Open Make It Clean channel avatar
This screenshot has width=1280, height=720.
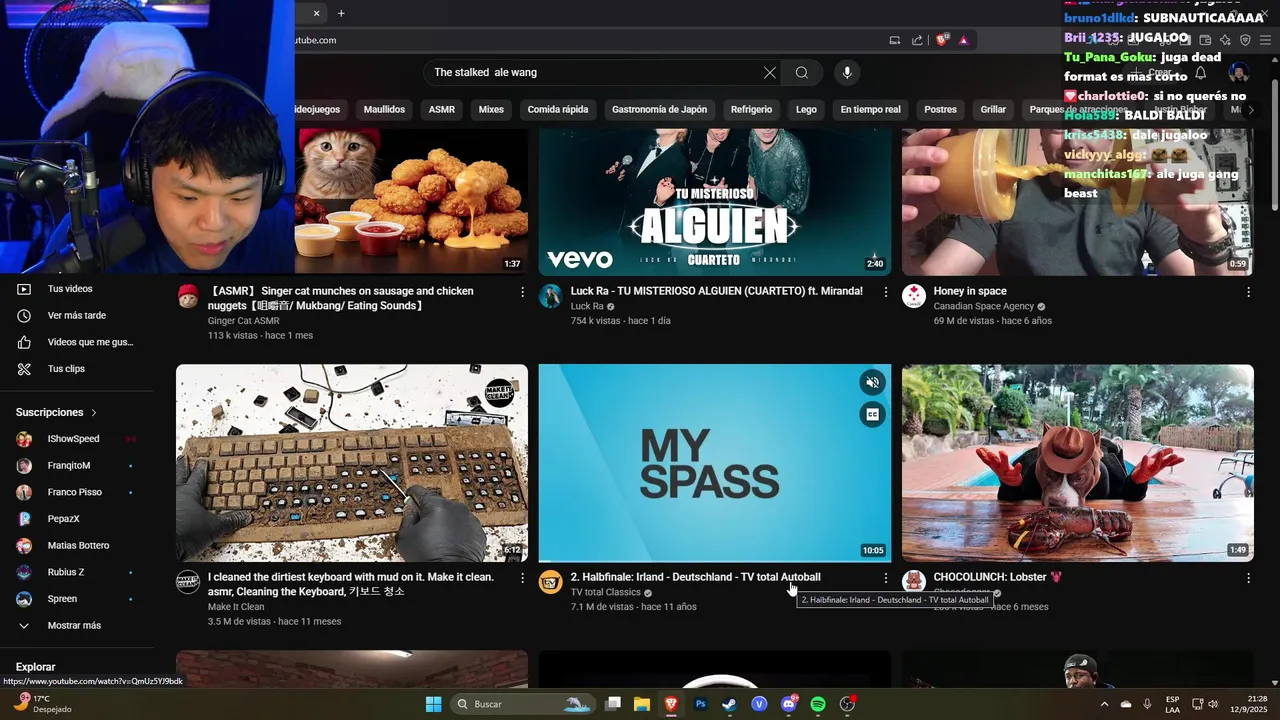(188, 582)
